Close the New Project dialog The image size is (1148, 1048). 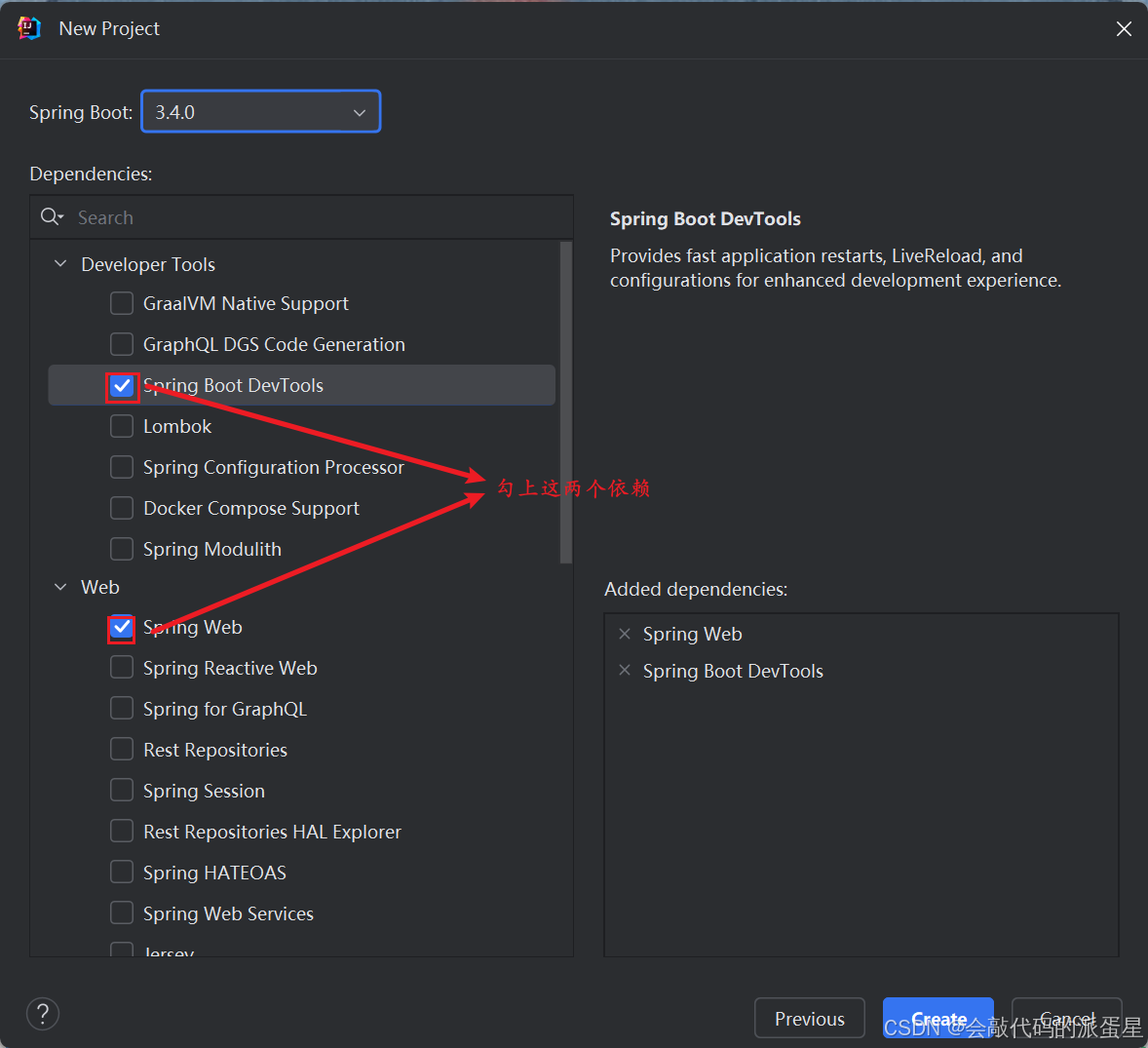pos(1124,28)
